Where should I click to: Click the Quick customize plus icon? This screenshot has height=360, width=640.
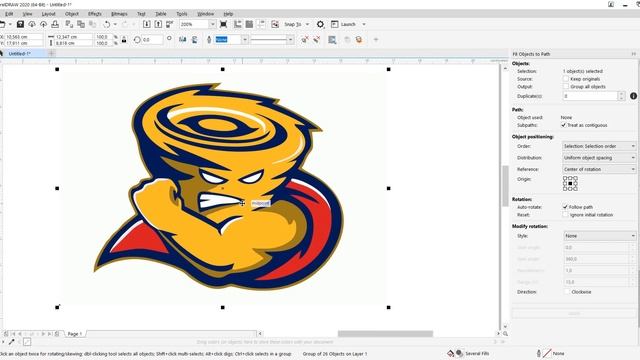point(376,40)
